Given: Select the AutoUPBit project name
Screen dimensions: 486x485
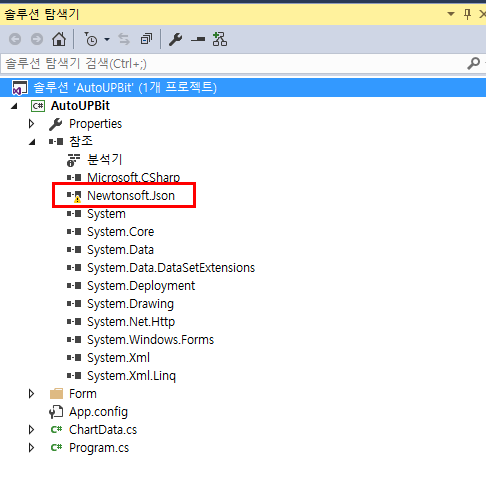Looking at the screenshot, I should click(x=80, y=106).
